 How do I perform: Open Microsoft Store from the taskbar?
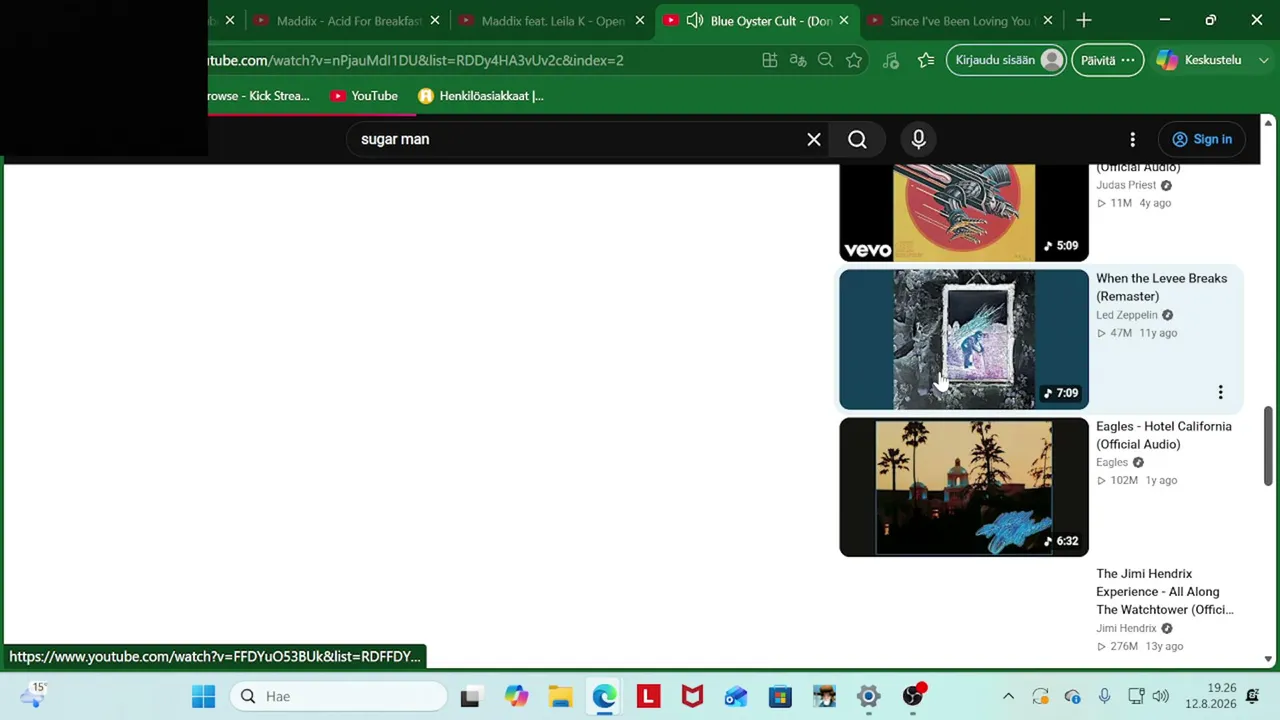tap(780, 696)
